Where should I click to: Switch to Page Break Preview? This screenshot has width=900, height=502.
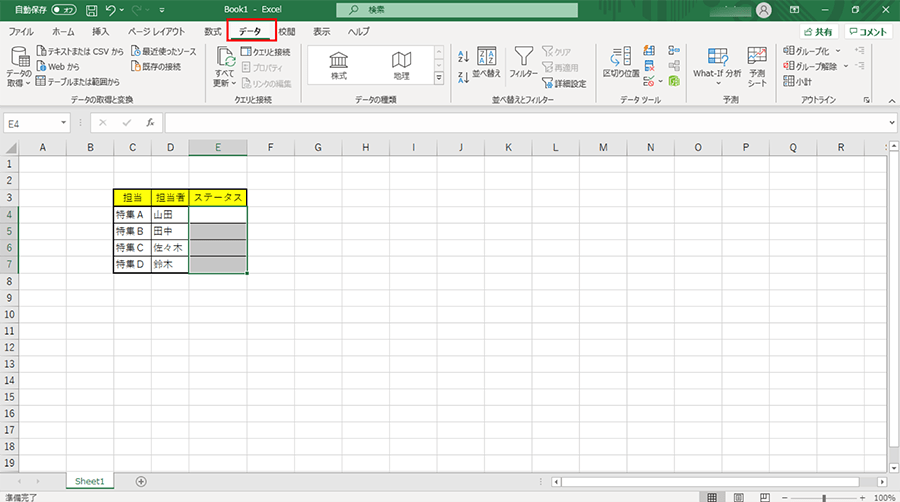[x=765, y=497]
